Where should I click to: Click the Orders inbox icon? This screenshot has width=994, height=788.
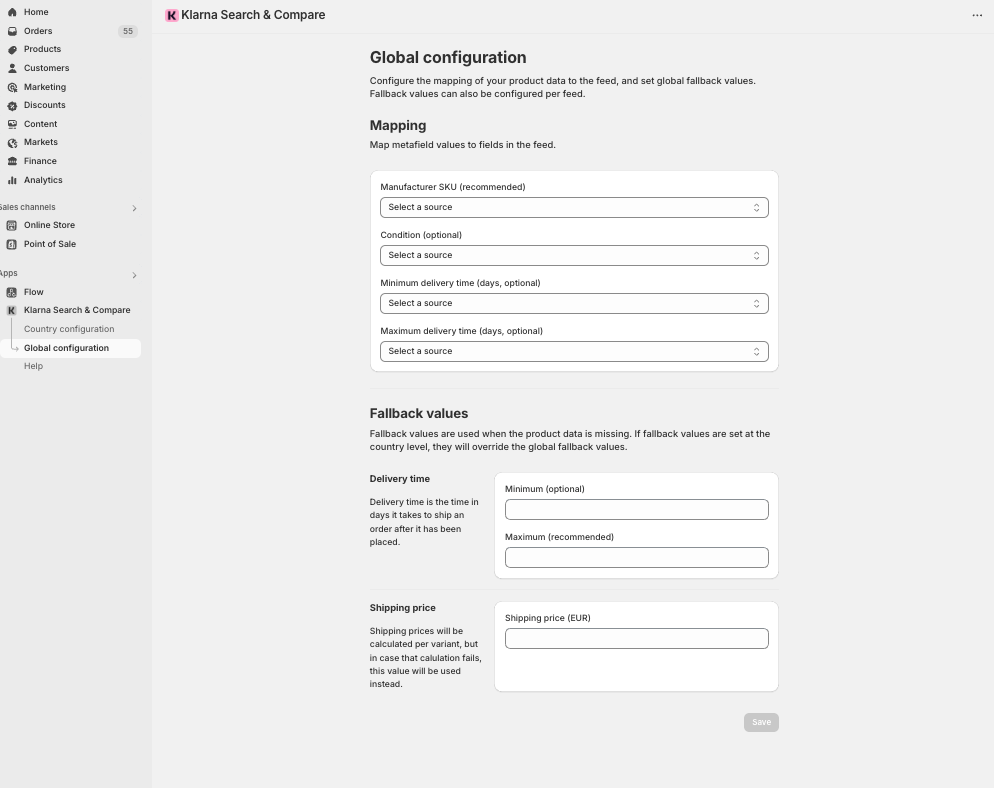pyautogui.click(x=12, y=31)
